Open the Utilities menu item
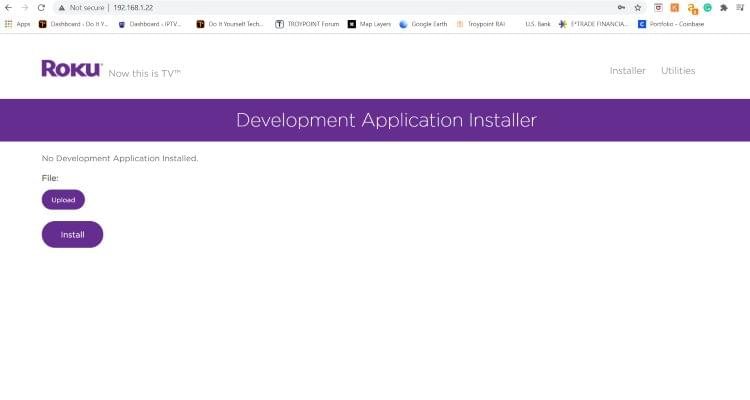This screenshot has height=400, width=750. click(677, 70)
